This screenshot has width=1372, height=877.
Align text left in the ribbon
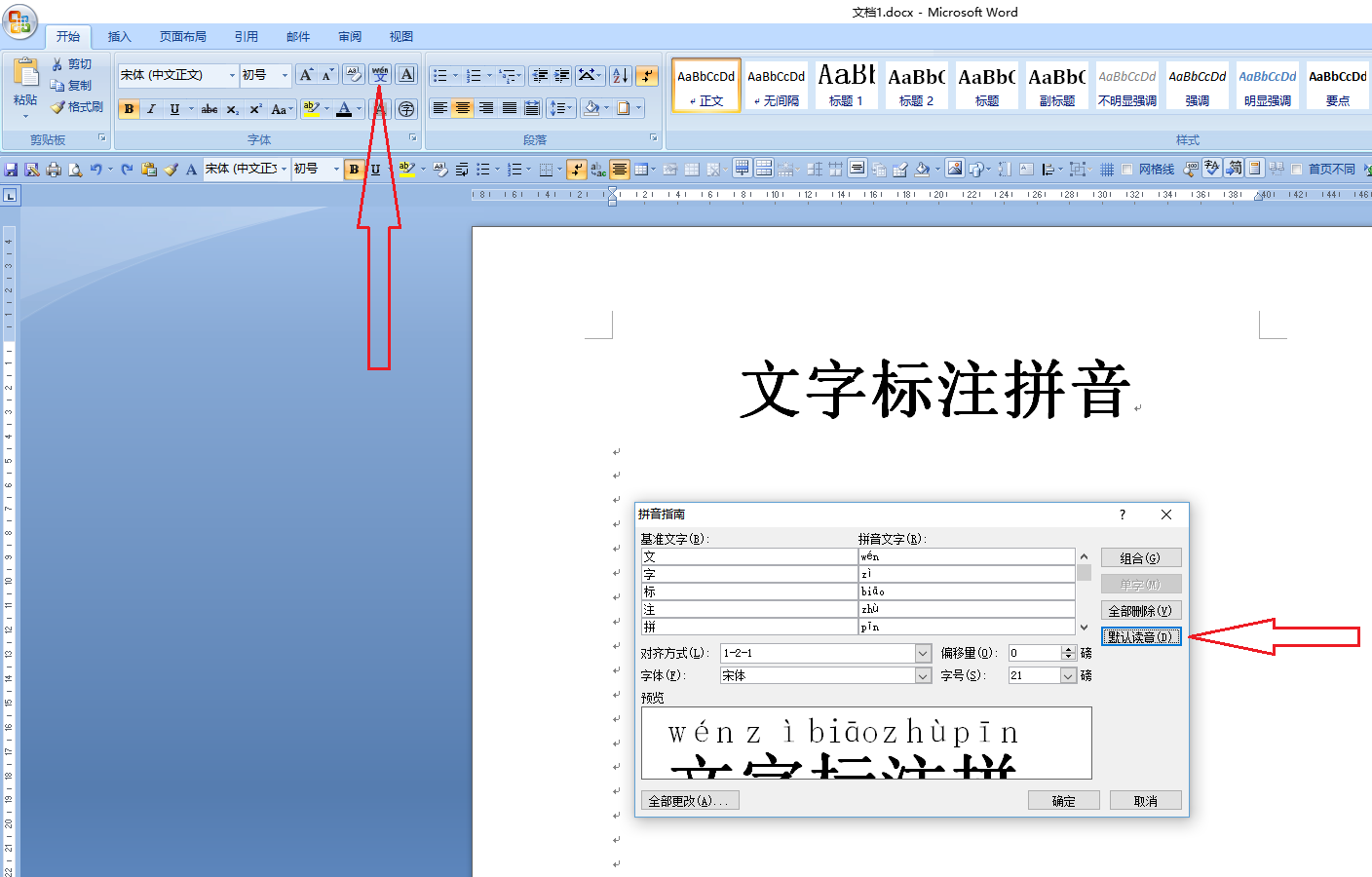440,108
